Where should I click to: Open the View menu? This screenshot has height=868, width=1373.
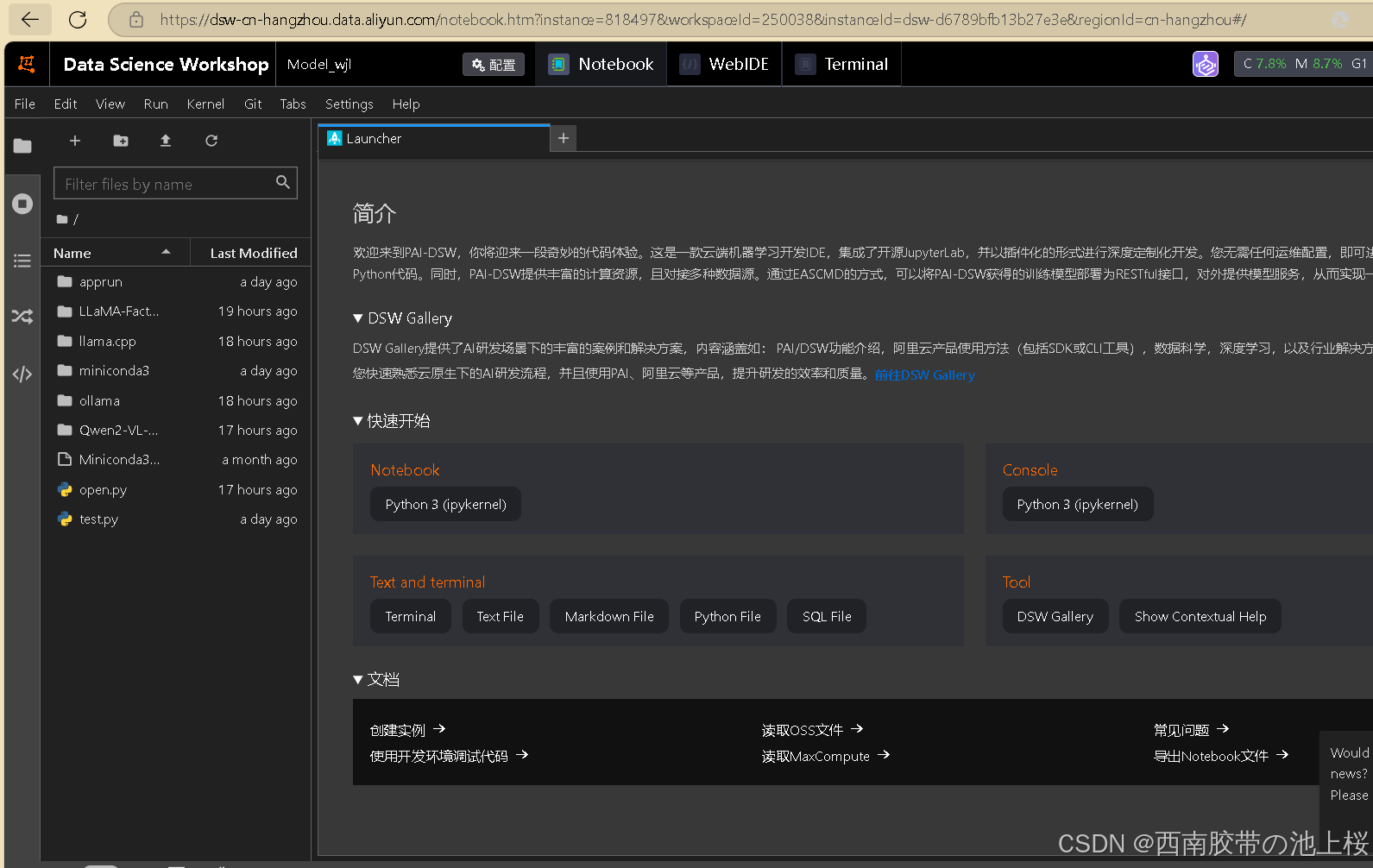[x=110, y=104]
